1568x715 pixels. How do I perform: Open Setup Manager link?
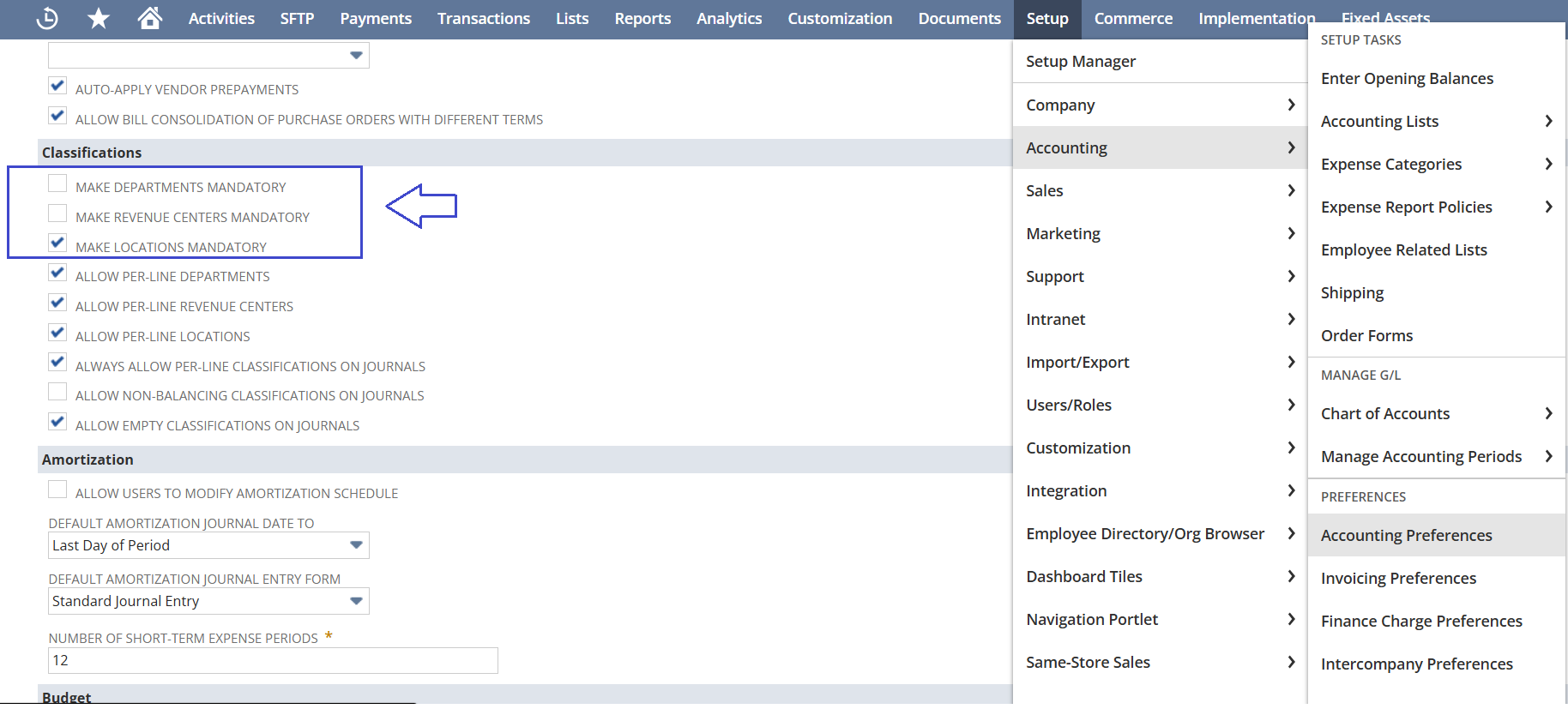(1080, 61)
